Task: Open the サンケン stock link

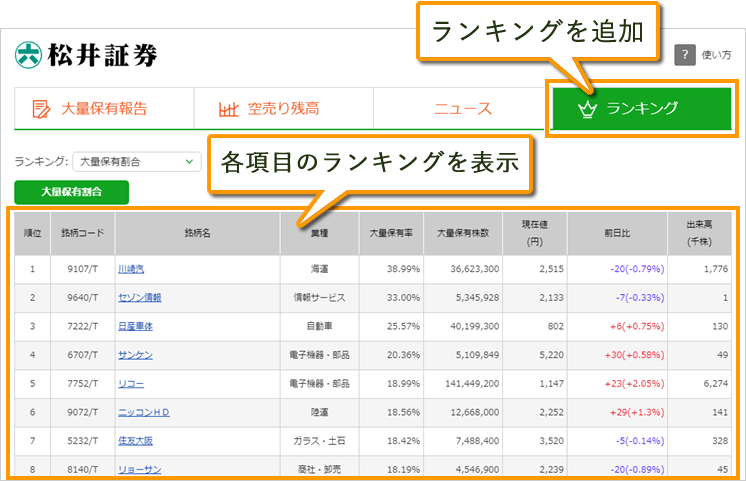Action: click(x=135, y=355)
